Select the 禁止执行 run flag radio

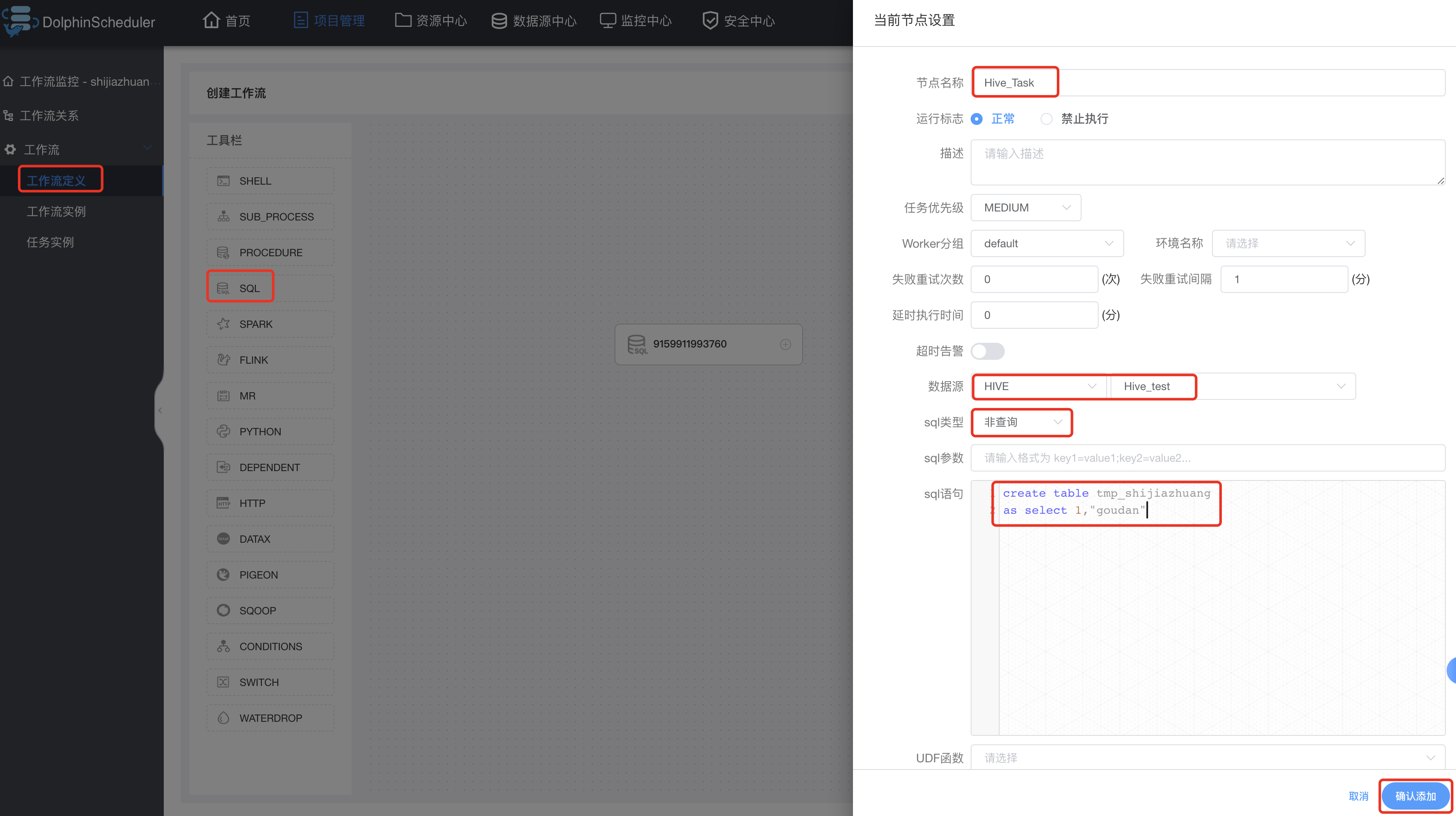(1046, 119)
